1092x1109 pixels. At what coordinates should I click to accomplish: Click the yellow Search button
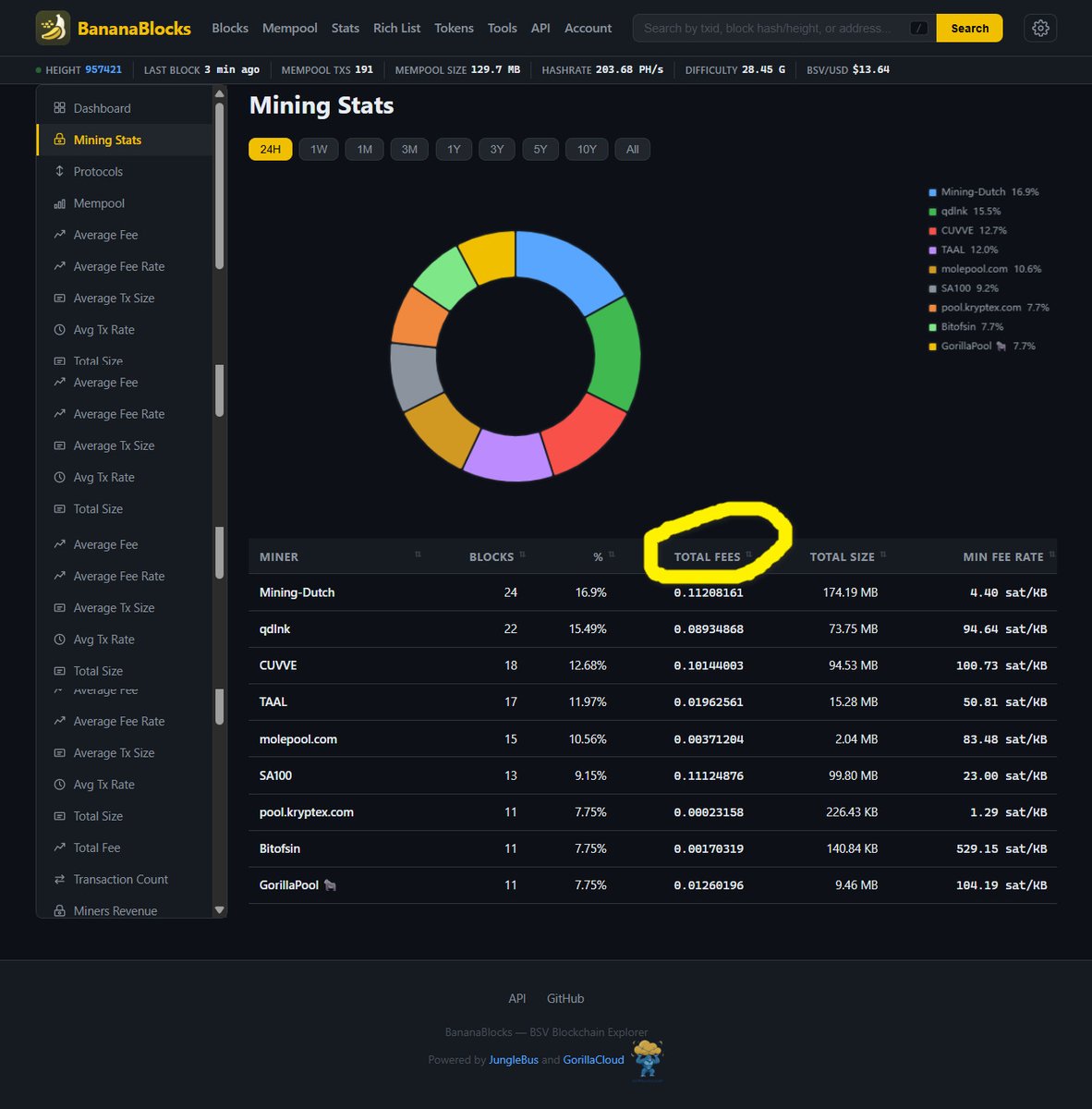(970, 28)
